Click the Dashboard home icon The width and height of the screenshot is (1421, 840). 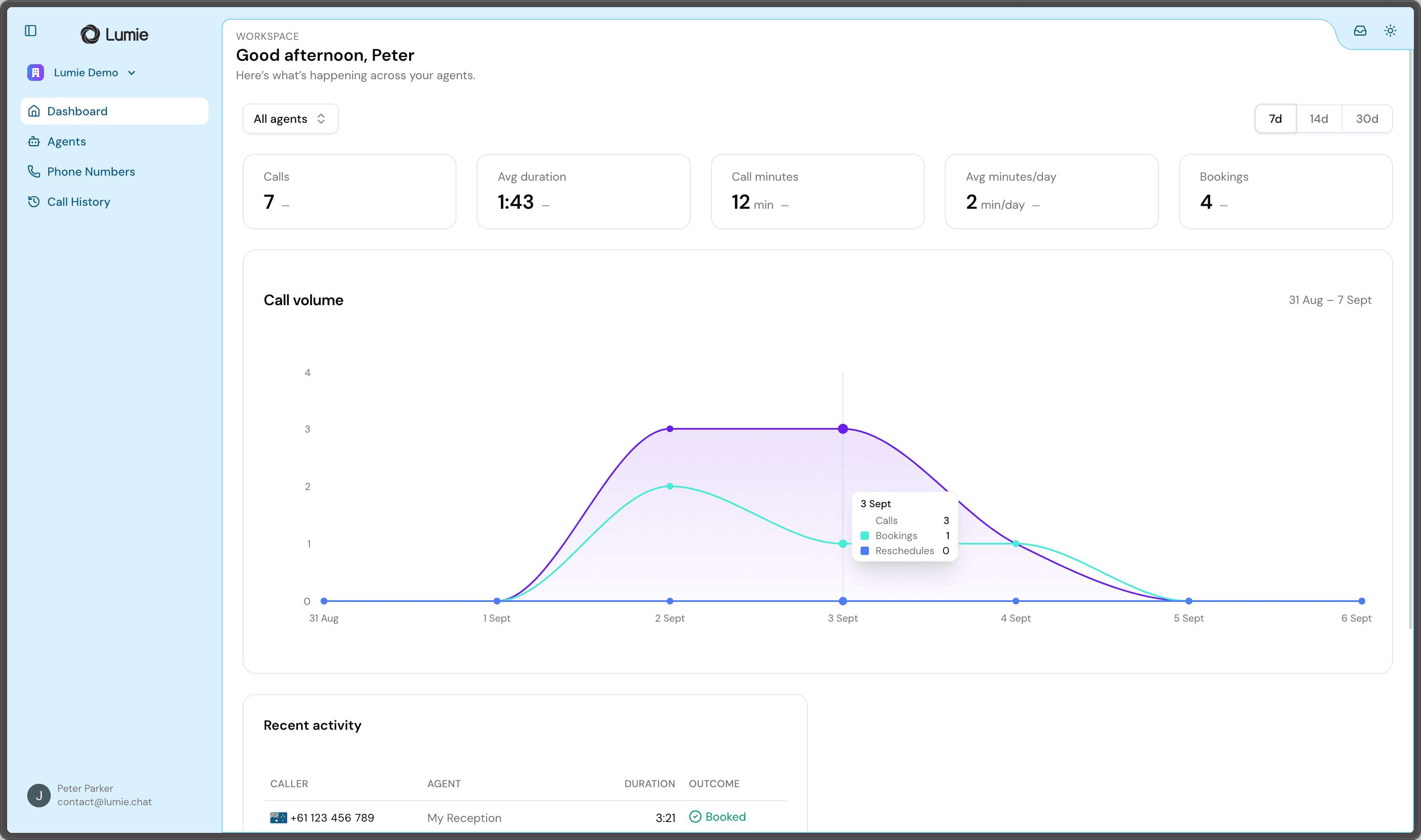click(34, 111)
